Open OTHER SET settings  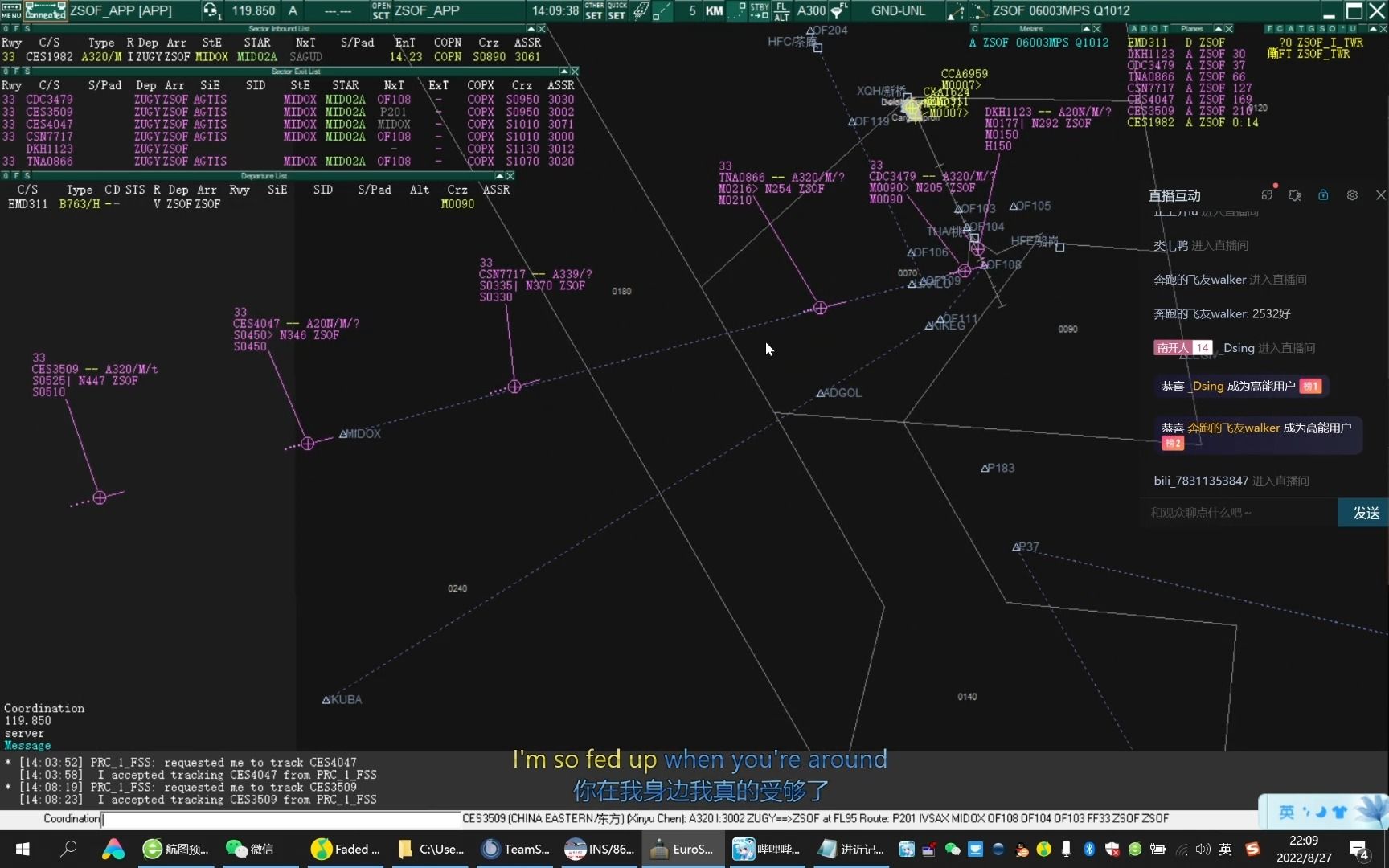pos(594,10)
